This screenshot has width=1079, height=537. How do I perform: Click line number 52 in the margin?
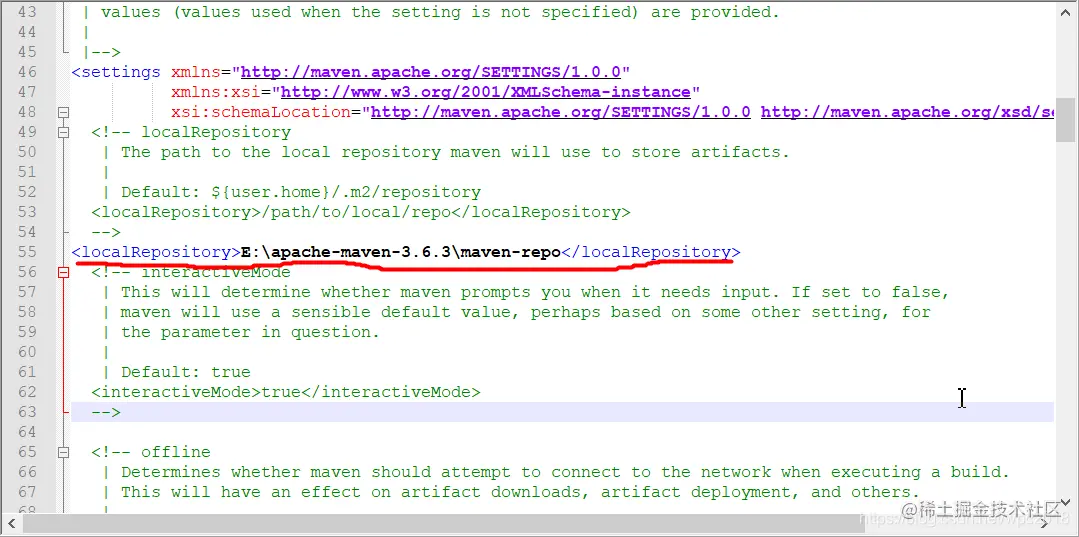[27, 192]
